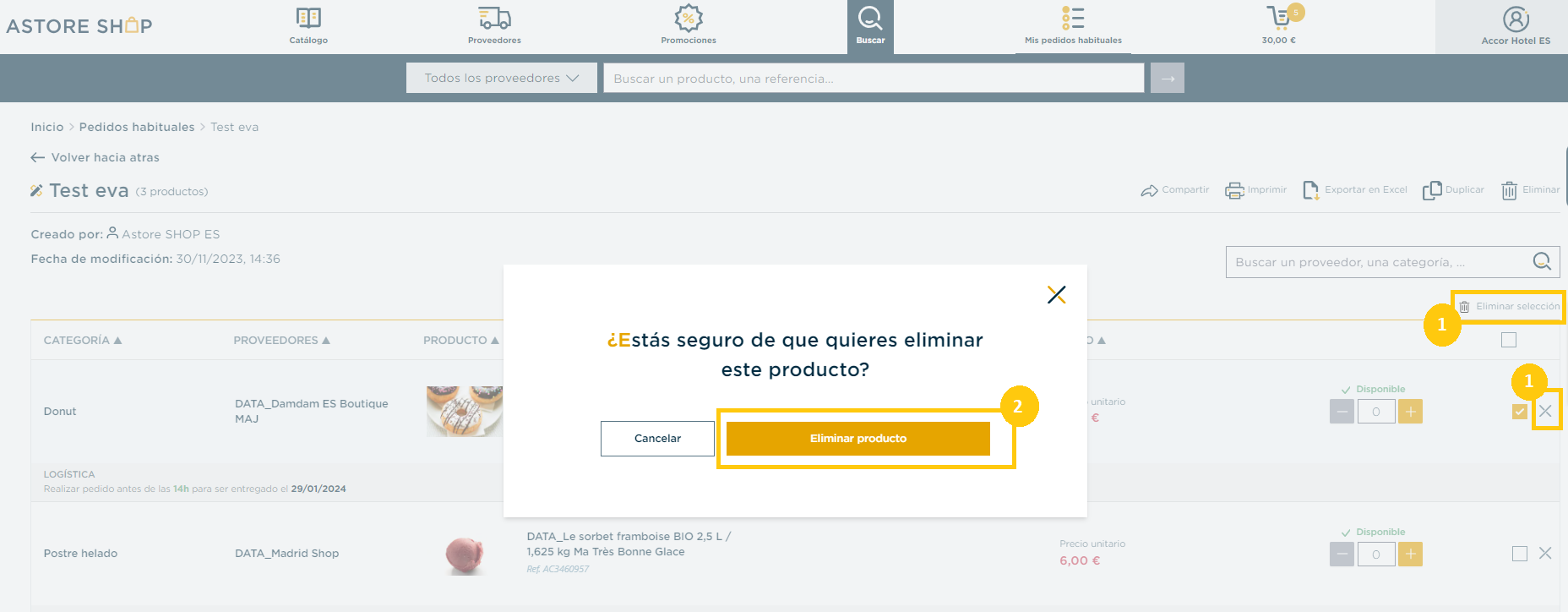The width and height of the screenshot is (1568, 612).
Task: Submit search with the arrow button
Action: click(1168, 78)
